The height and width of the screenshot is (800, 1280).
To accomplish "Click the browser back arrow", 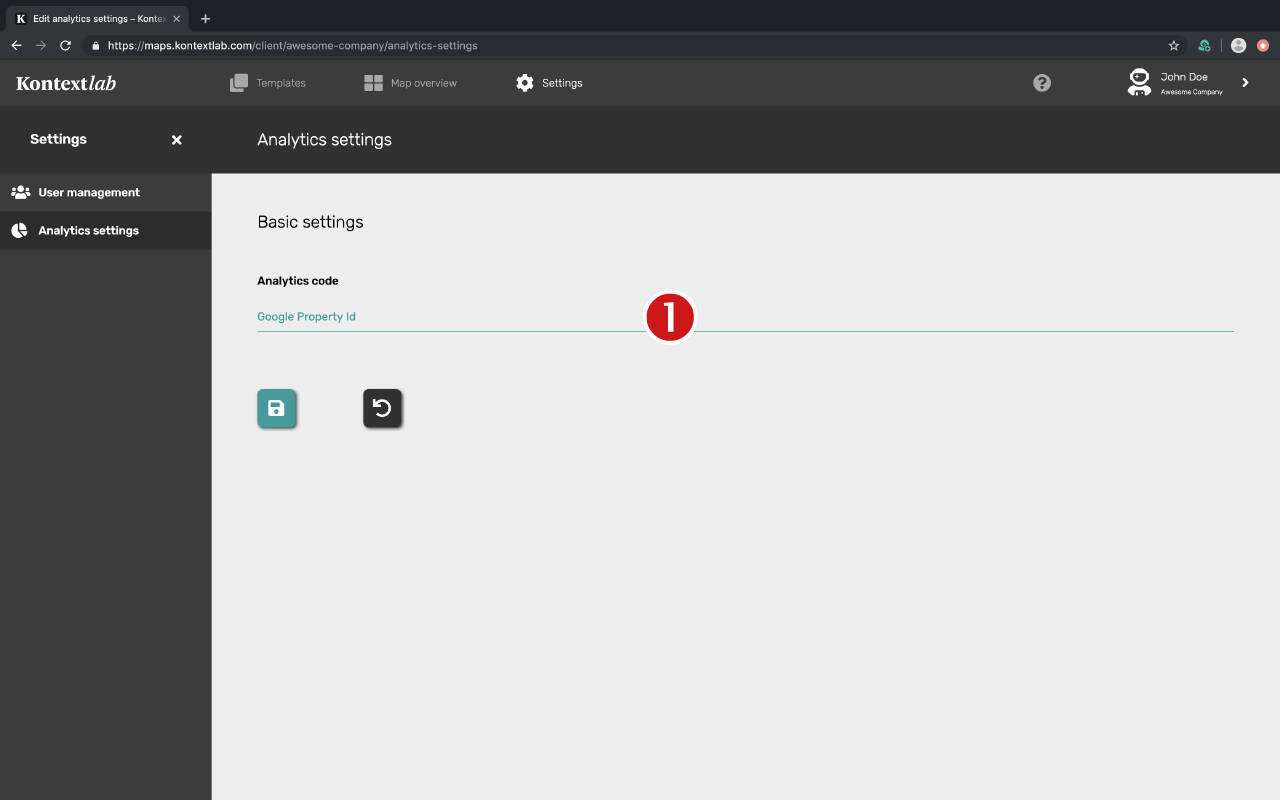I will pos(16,45).
